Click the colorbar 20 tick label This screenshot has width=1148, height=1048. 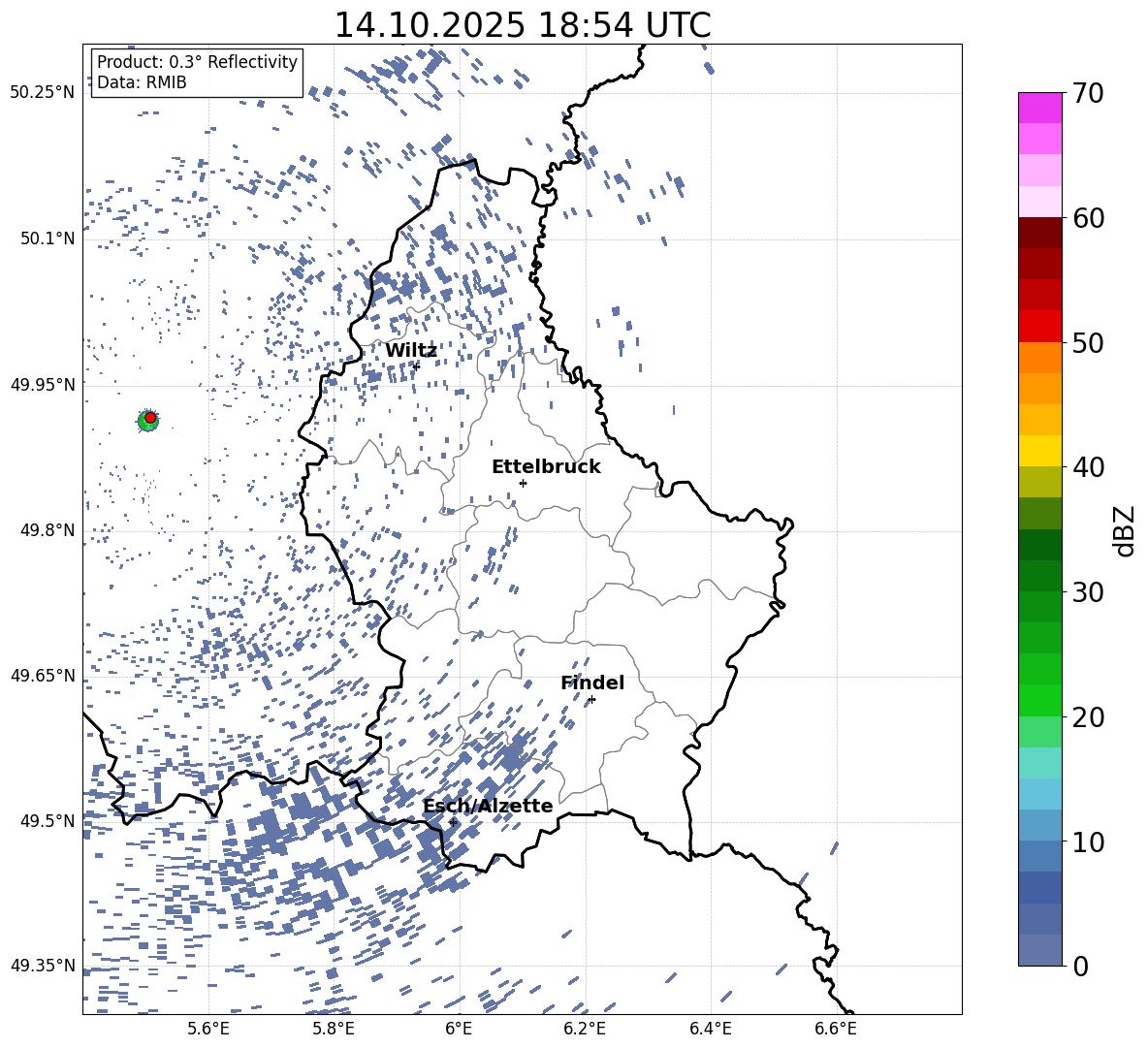click(x=1088, y=716)
